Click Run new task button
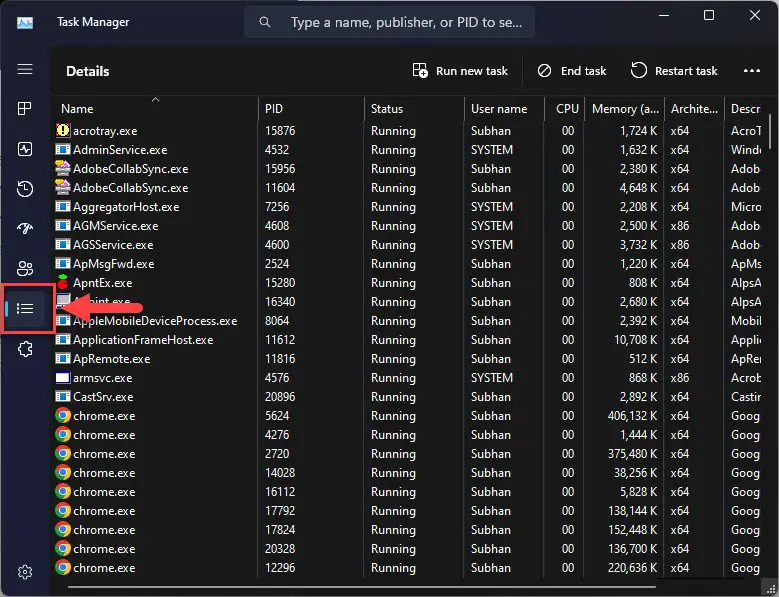This screenshot has height=597, width=779. pos(460,71)
